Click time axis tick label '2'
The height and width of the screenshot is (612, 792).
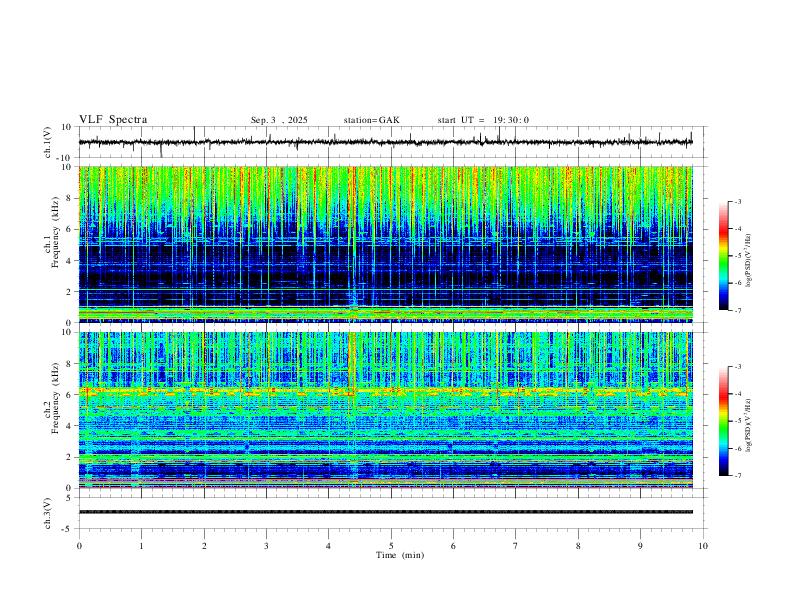(204, 546)
